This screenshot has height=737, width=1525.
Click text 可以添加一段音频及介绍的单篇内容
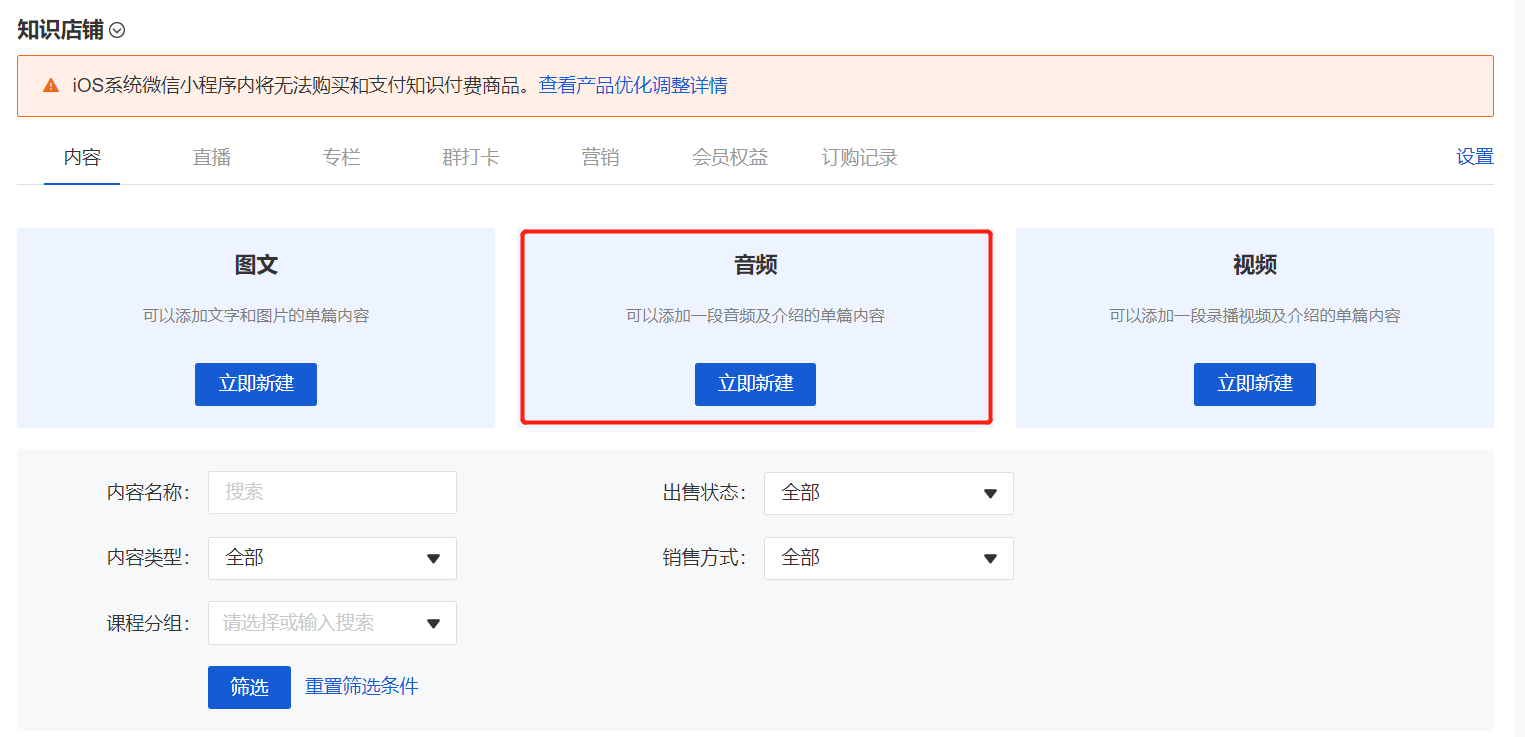[755, 316]
